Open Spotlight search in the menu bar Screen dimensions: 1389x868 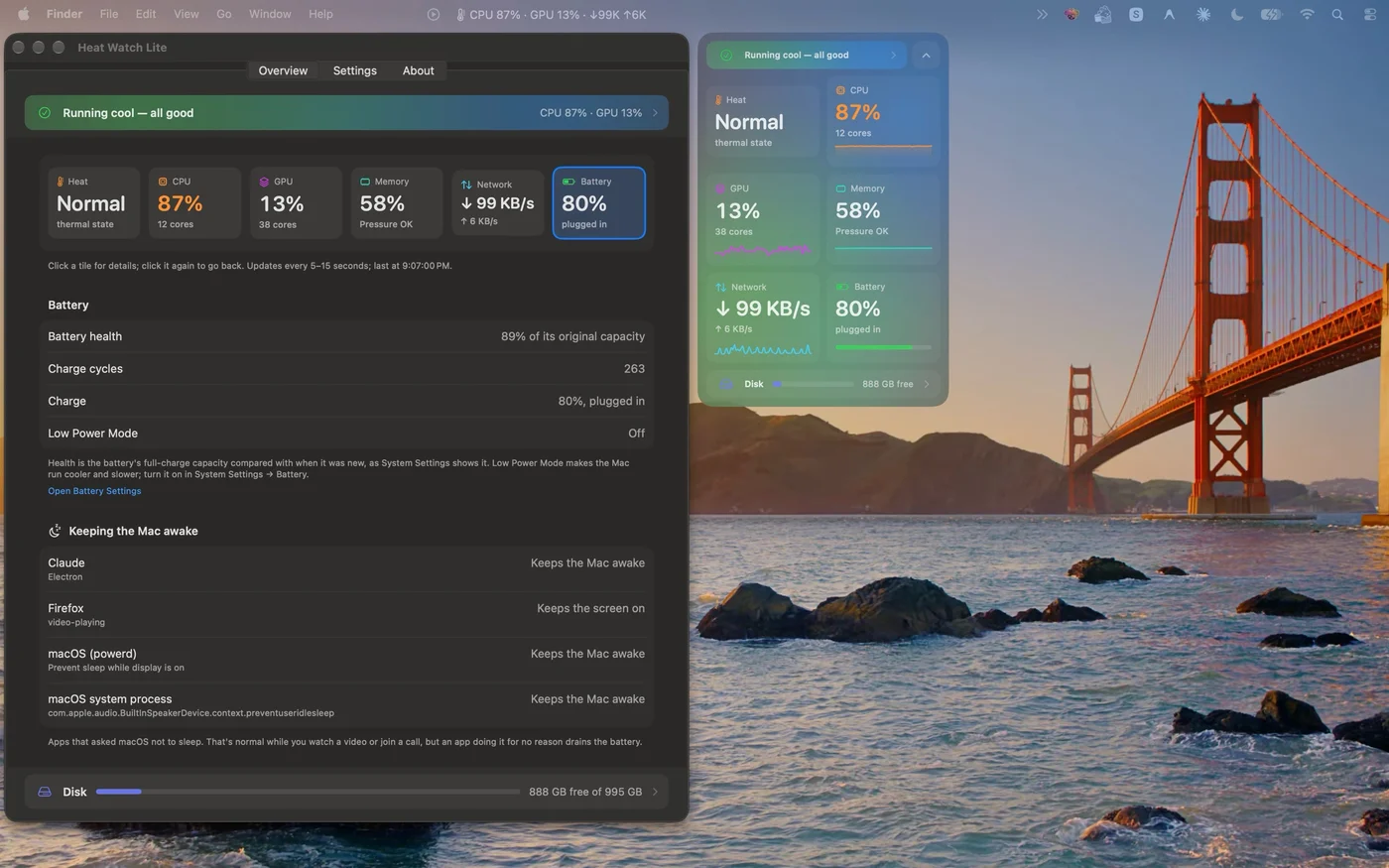tap(1337, 14)
